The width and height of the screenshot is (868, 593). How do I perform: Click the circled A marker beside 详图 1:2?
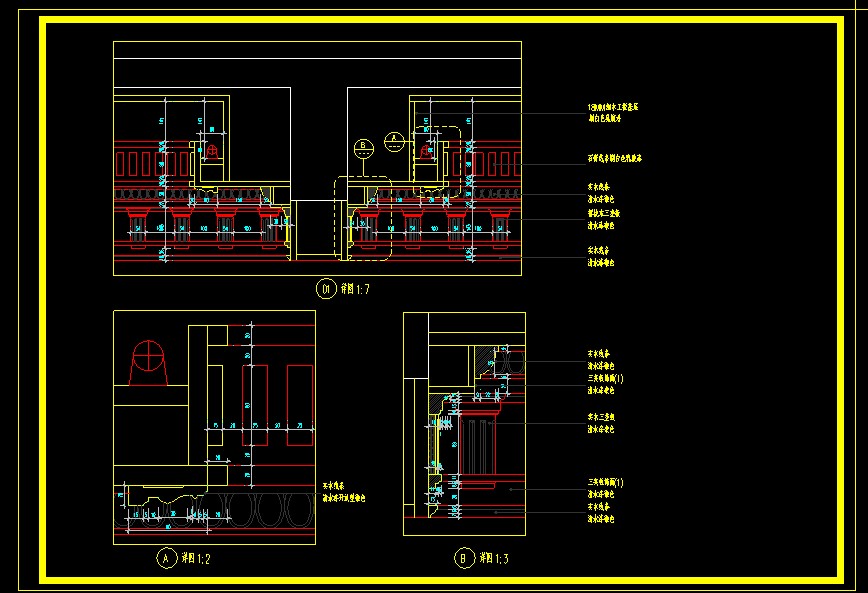click(166, 558)
